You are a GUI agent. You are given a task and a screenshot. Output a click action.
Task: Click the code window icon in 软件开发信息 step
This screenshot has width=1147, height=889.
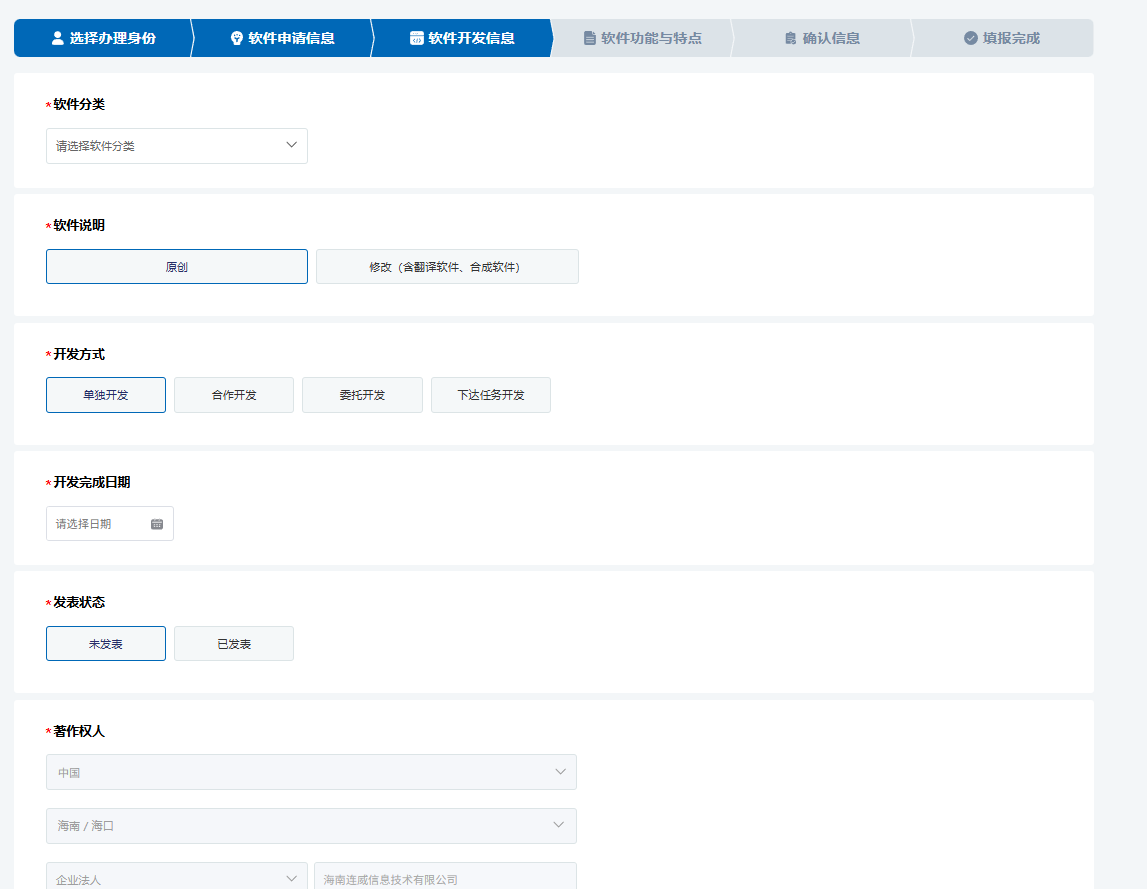click(x=417, y=38)
